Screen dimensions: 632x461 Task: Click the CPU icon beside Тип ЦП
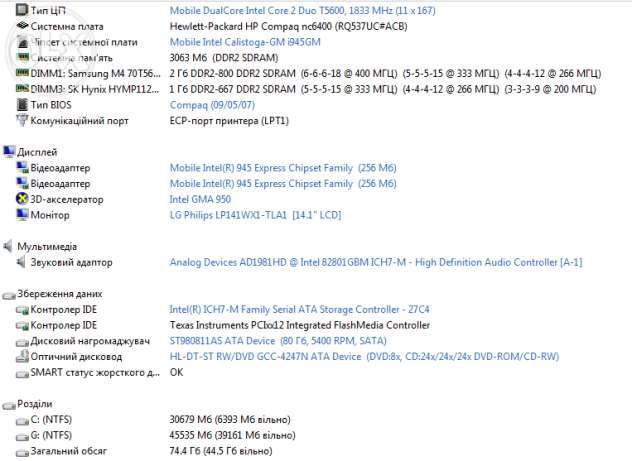[x=22, y=10]
